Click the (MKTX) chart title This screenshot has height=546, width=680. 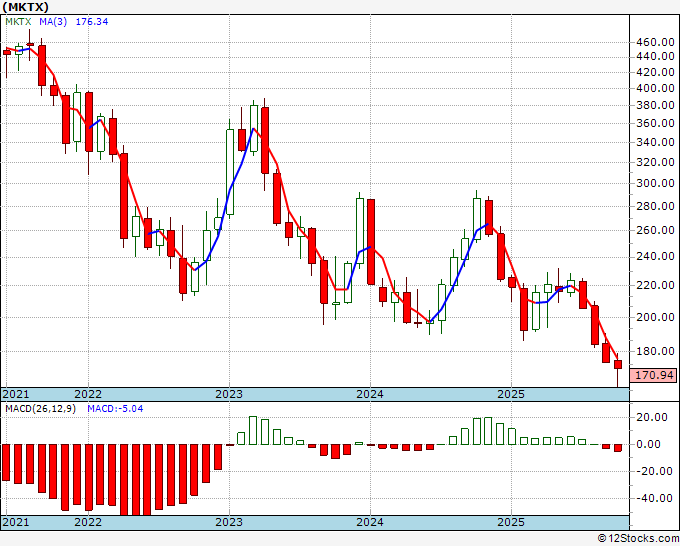[x=26, y=7]
